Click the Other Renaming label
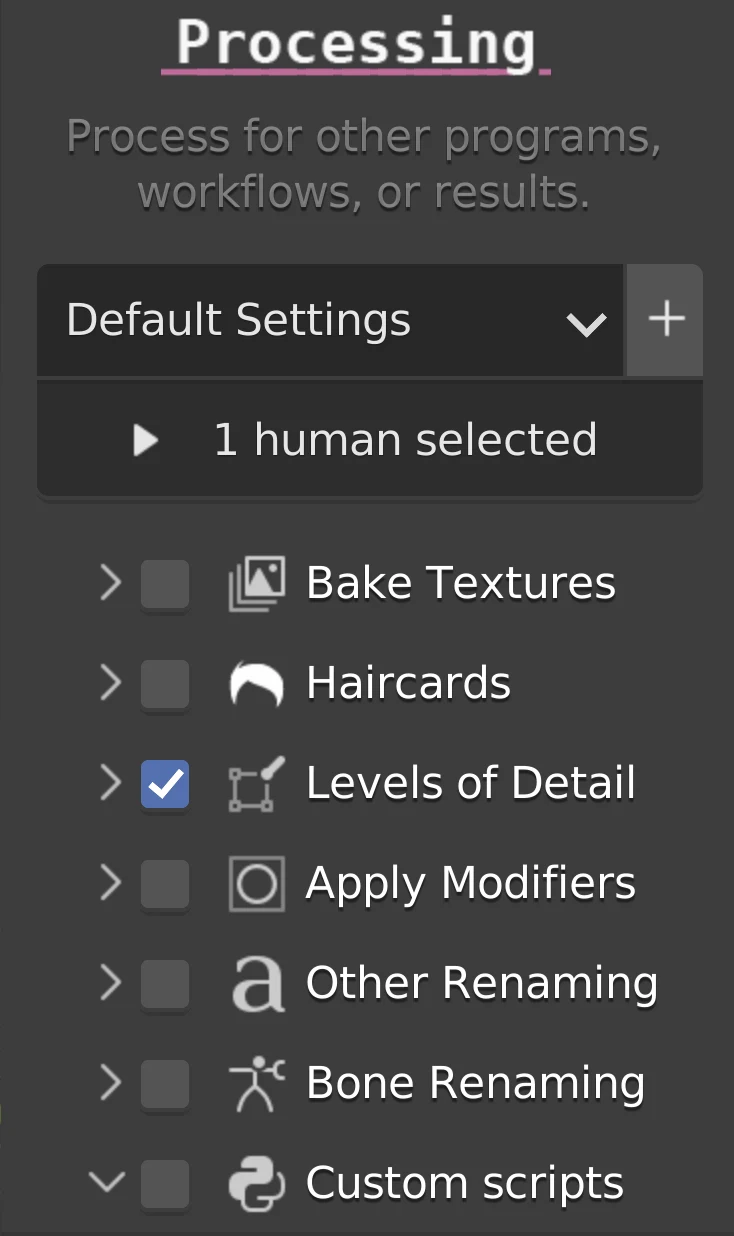 482,984
